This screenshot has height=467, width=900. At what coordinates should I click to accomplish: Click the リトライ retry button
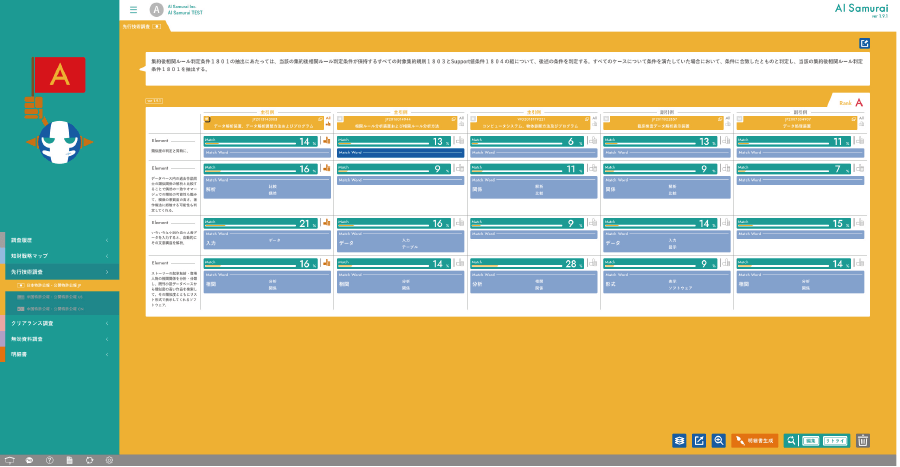click(836, 439)
